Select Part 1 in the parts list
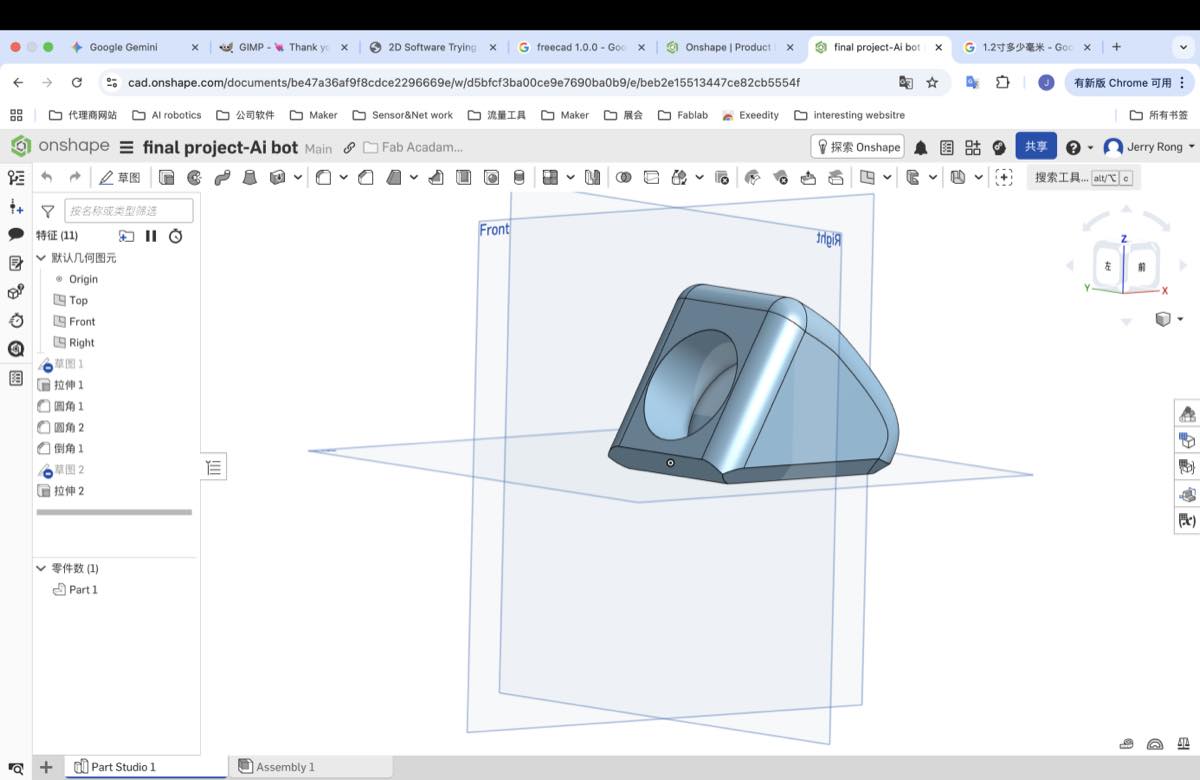This screenshot has height=780, width=1200. (83, 590)
